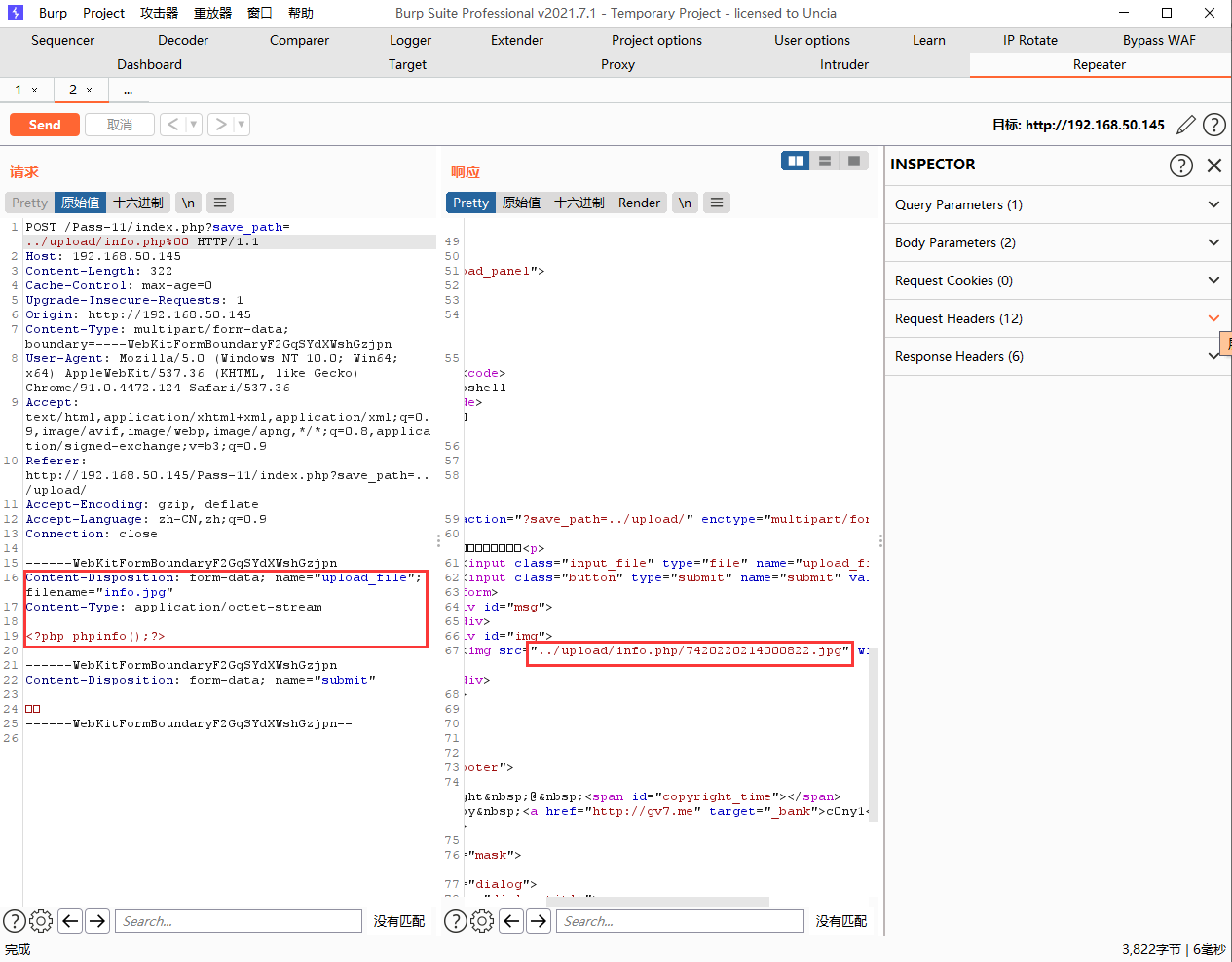This screenshot has height=962, width=1232.
Task: Go forward in request history arrow
Action: pyautogui.click(x=221, y=125)
